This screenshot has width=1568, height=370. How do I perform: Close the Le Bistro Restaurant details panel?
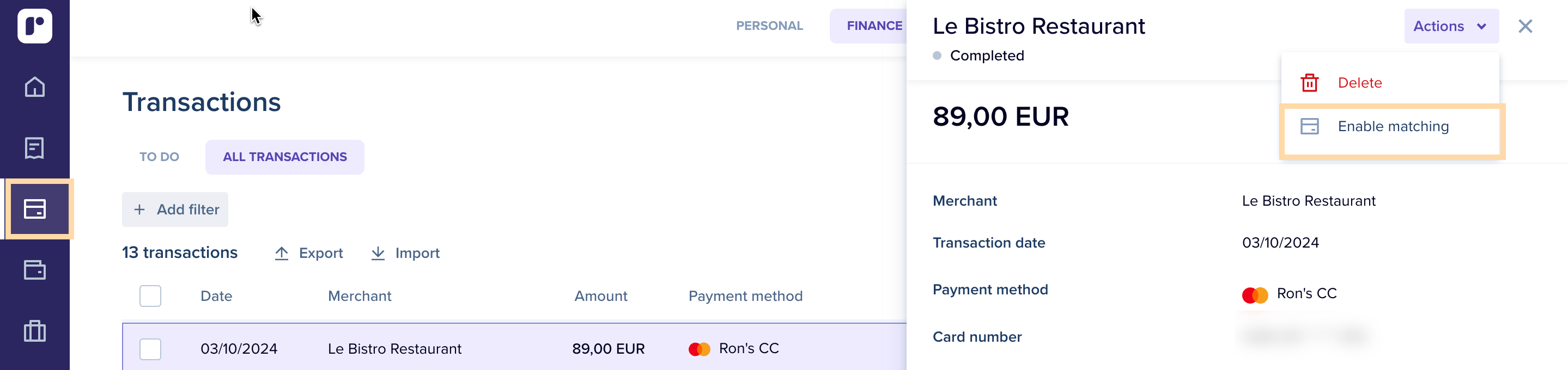[1525, 26]
